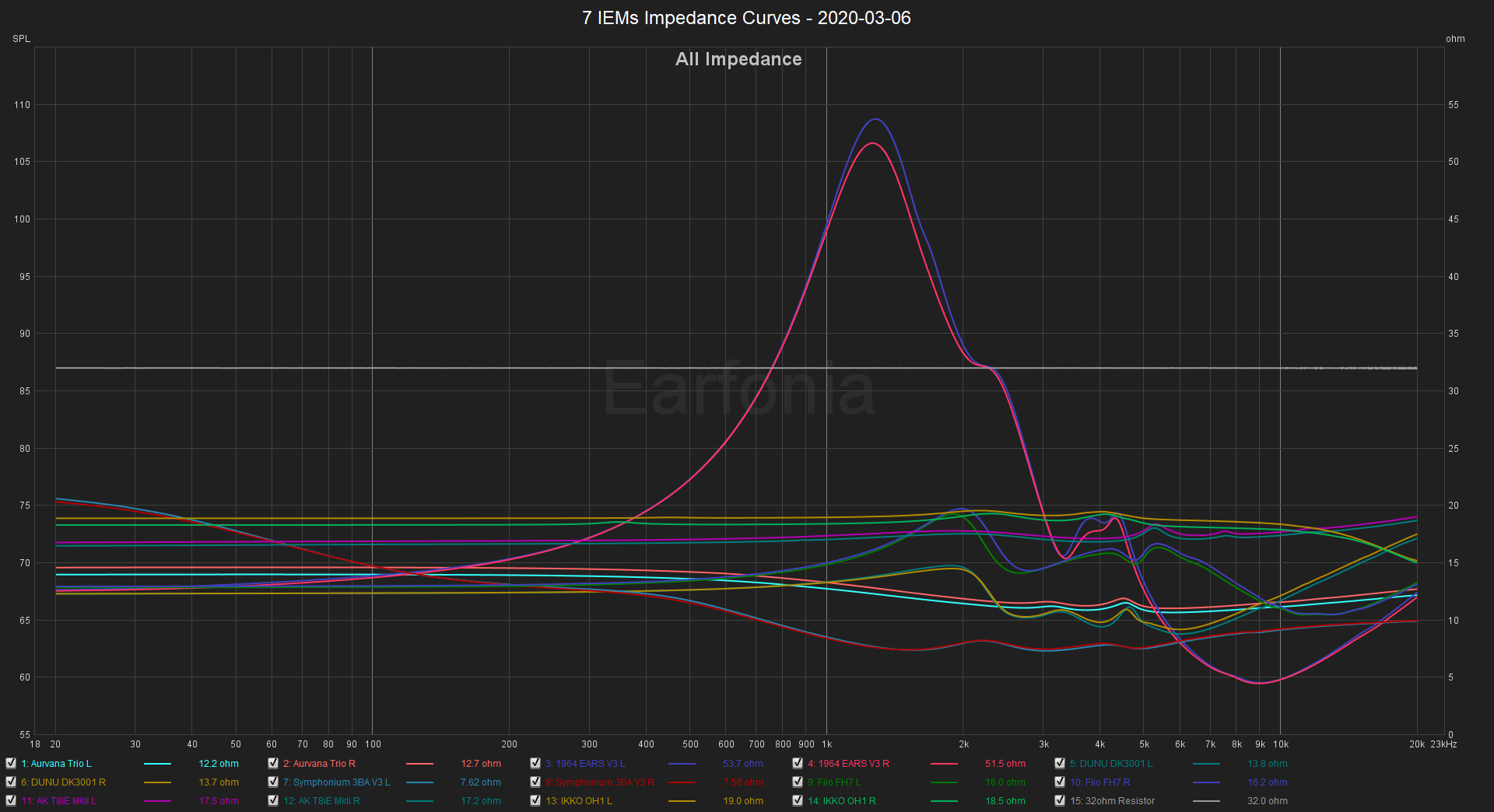Uncheck the 13: IKKO OH1 L checkbox
This screenshot has width=1494, height=812.
[x=535, y=800]
